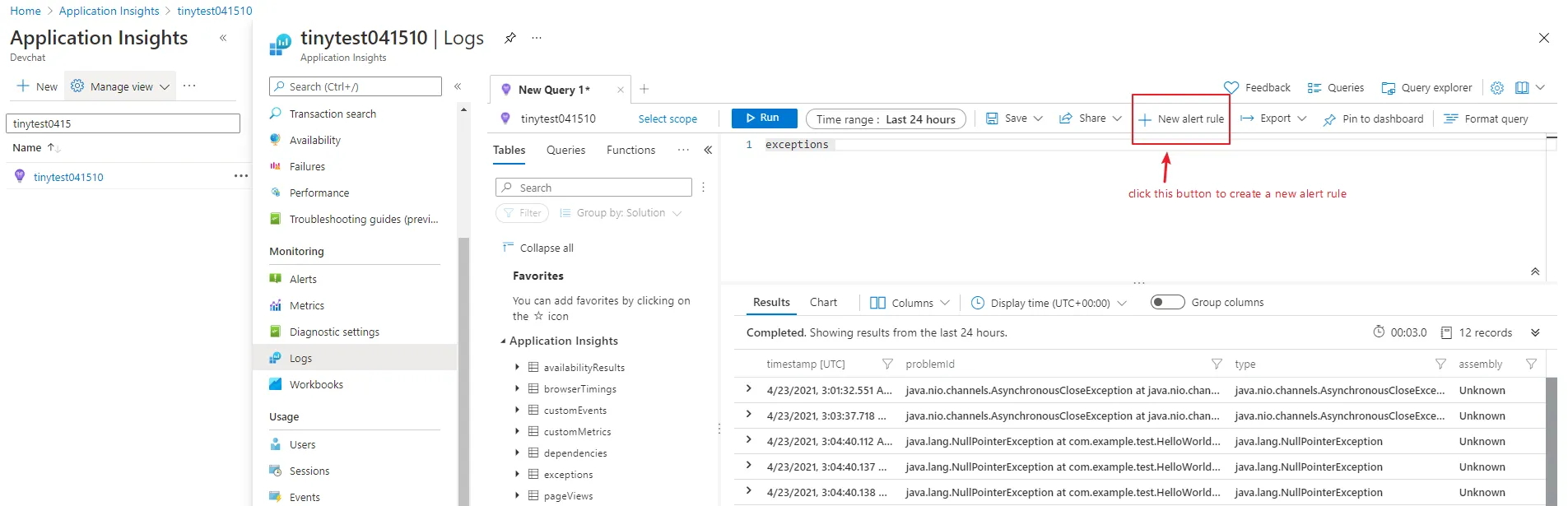
Task: Expand the exceptions table in tree
Action: [517, 474]
